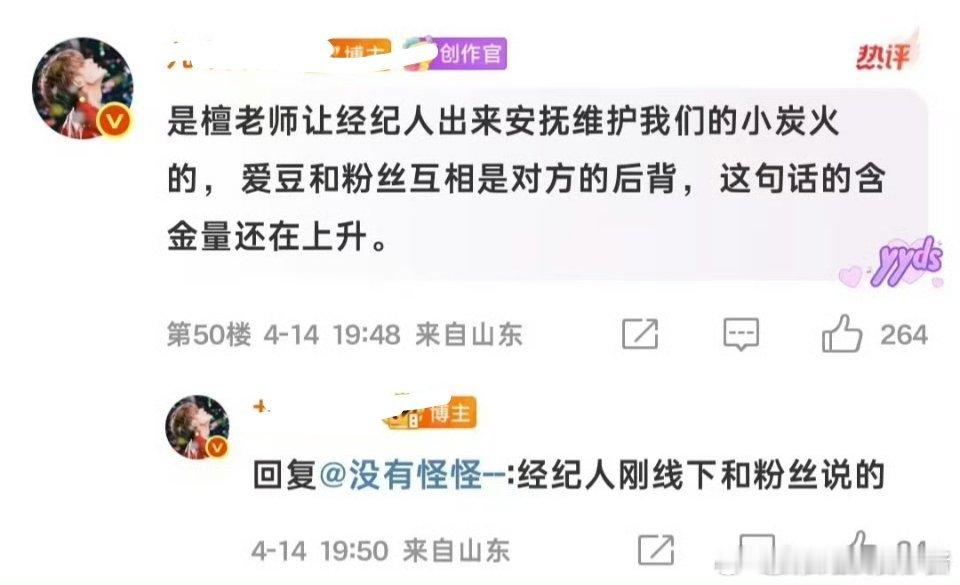This screenshot has height=585, width=960.
Task: Click the V badge on small reply avatar
Action: pos(217,448)
